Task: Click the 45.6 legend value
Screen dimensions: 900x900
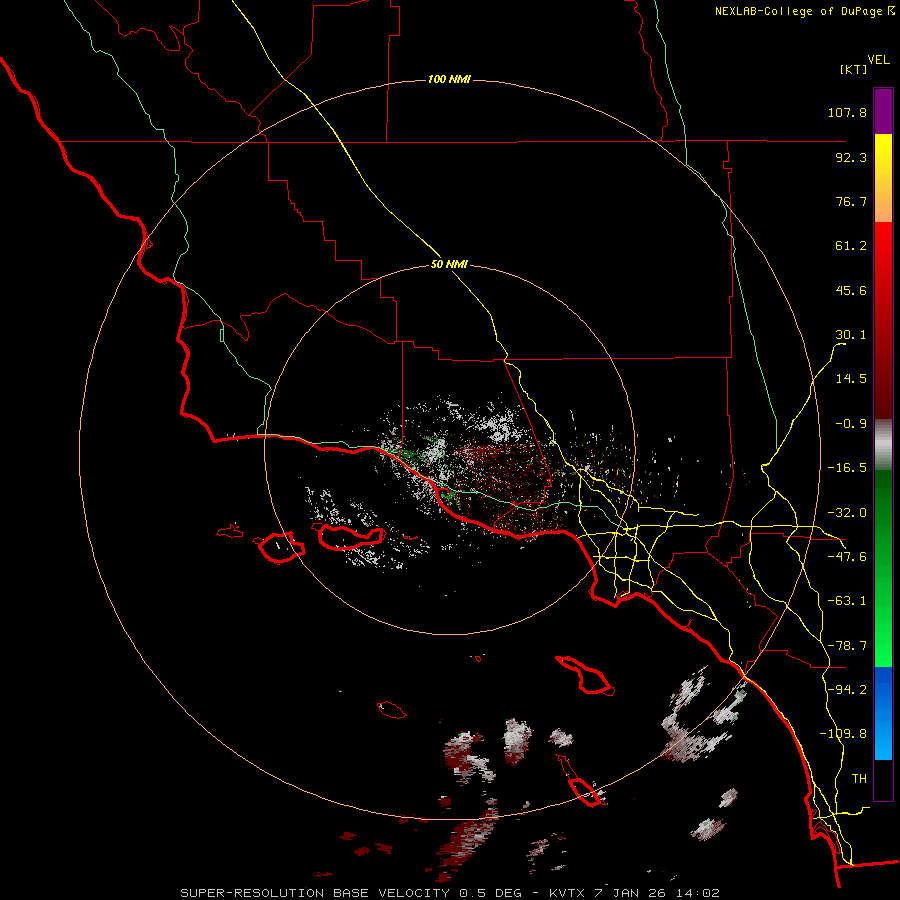Action: point(851,290)
